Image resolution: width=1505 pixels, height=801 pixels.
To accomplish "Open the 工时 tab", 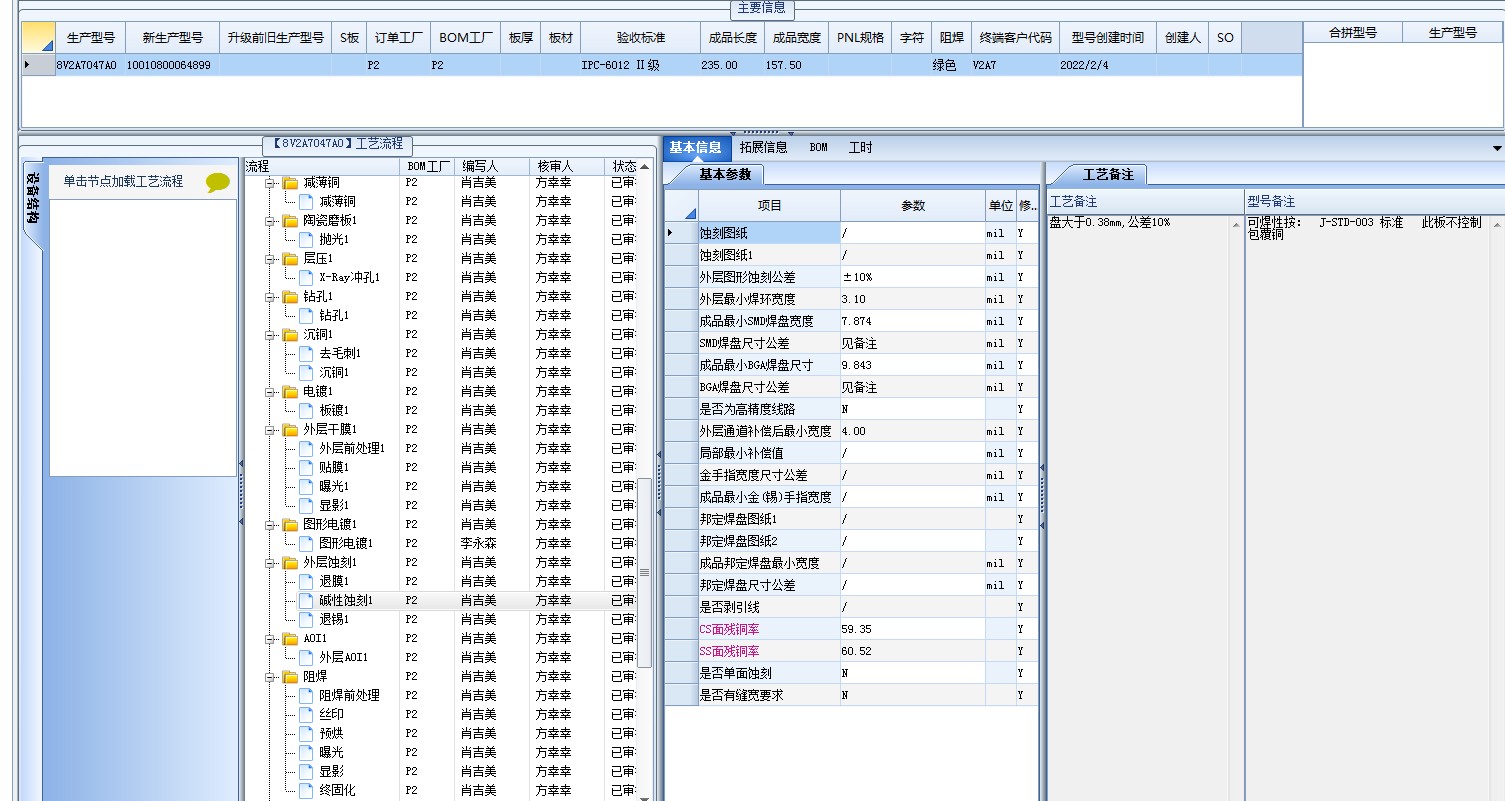I will point(860,147).
